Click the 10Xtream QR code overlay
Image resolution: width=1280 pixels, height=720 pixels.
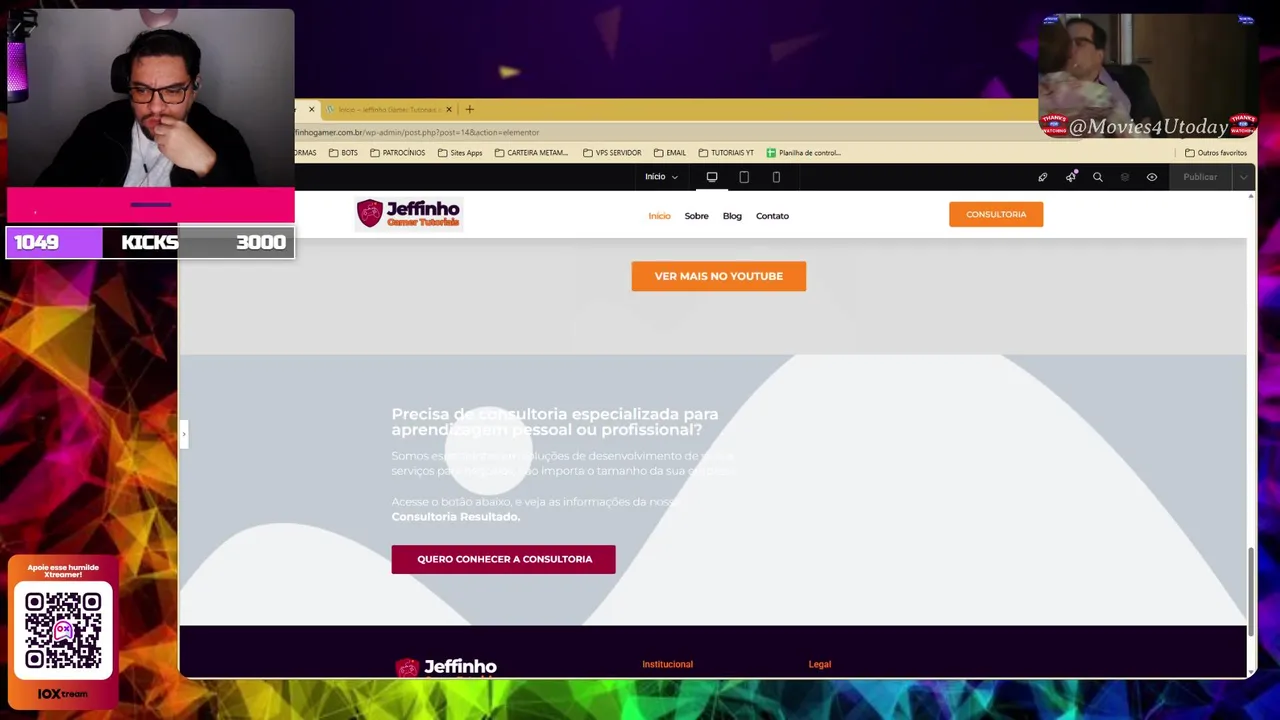(x=63, y=631)
